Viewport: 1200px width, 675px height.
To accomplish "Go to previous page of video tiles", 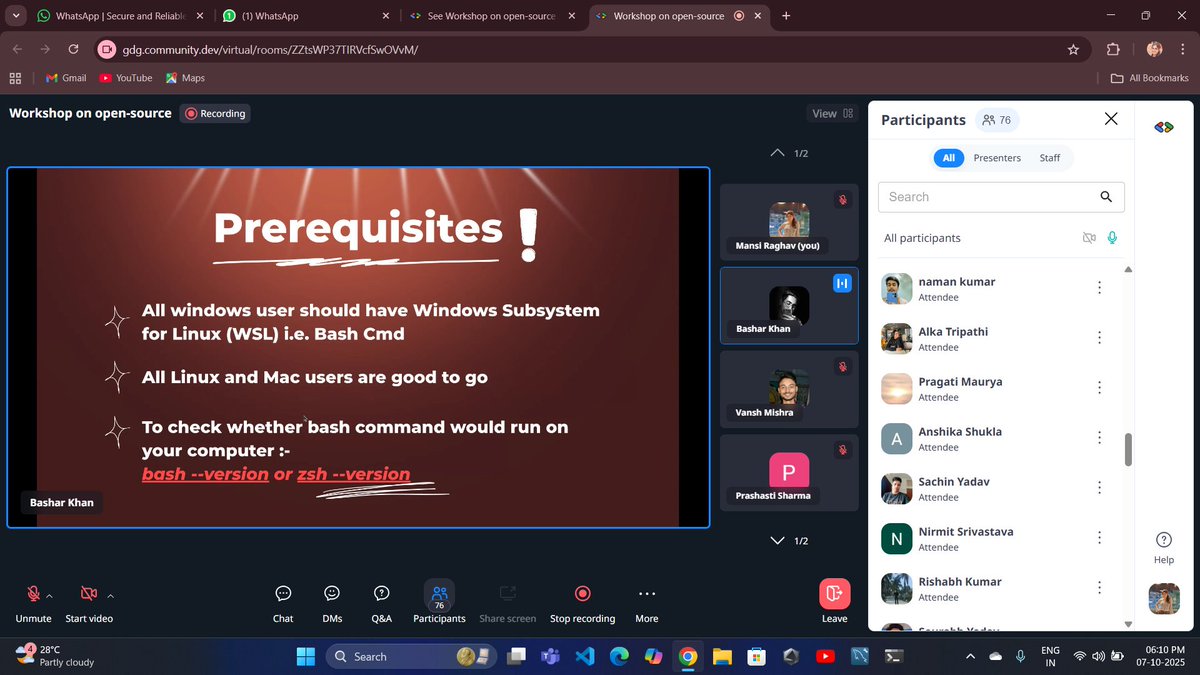I will [777, 153].
